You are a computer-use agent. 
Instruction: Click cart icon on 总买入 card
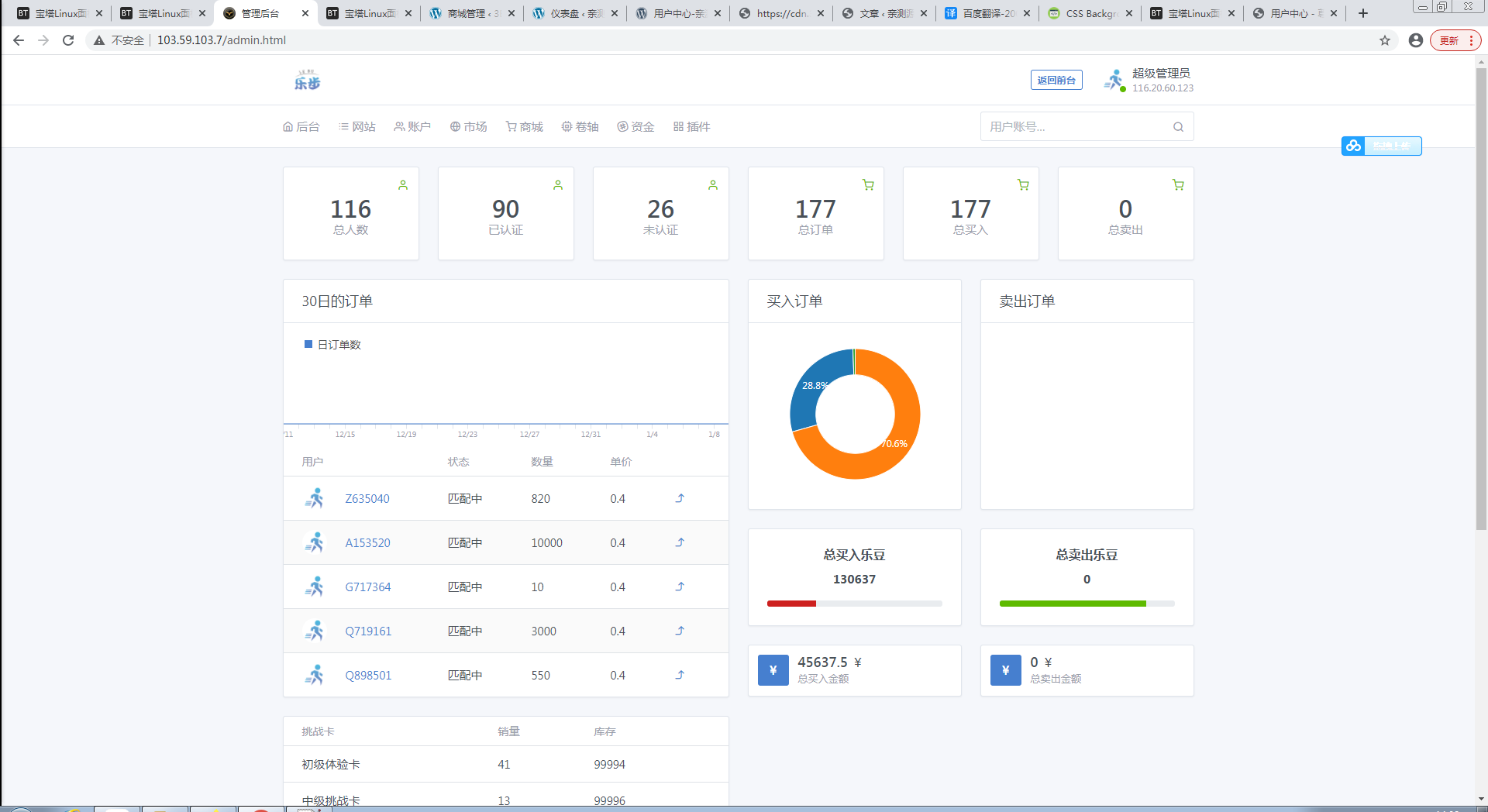[1023, 185]
